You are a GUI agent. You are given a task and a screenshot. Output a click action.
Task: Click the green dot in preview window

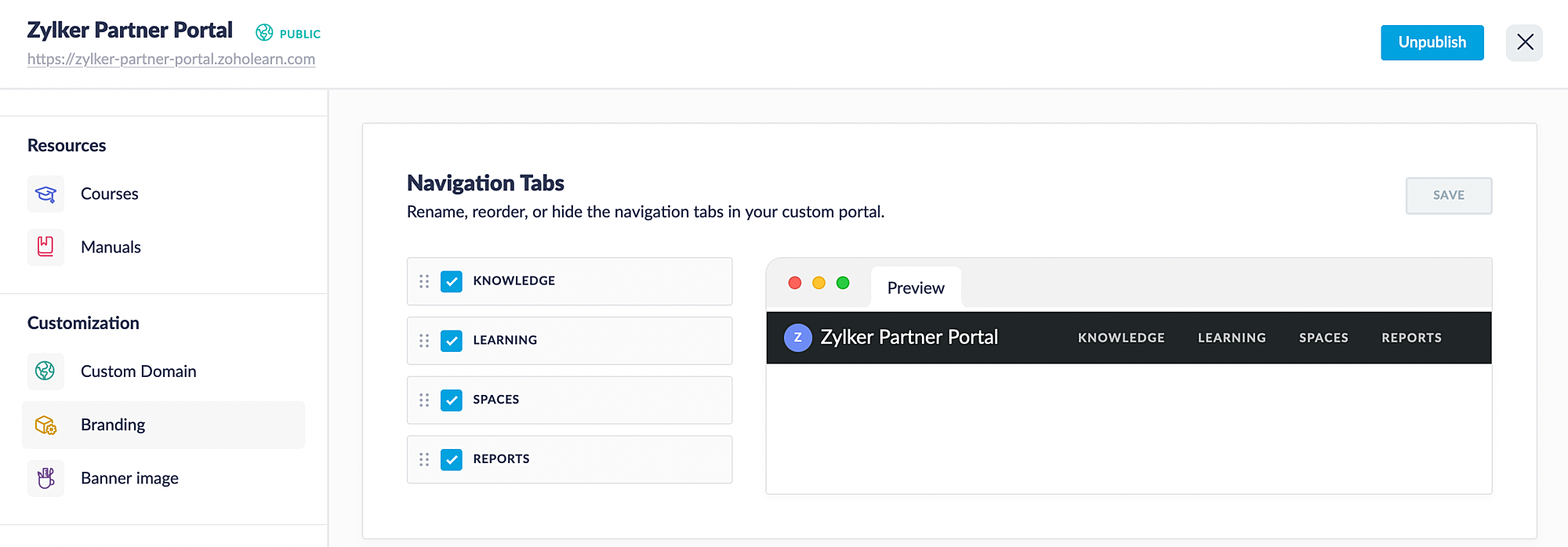click(x=843, y=283)
